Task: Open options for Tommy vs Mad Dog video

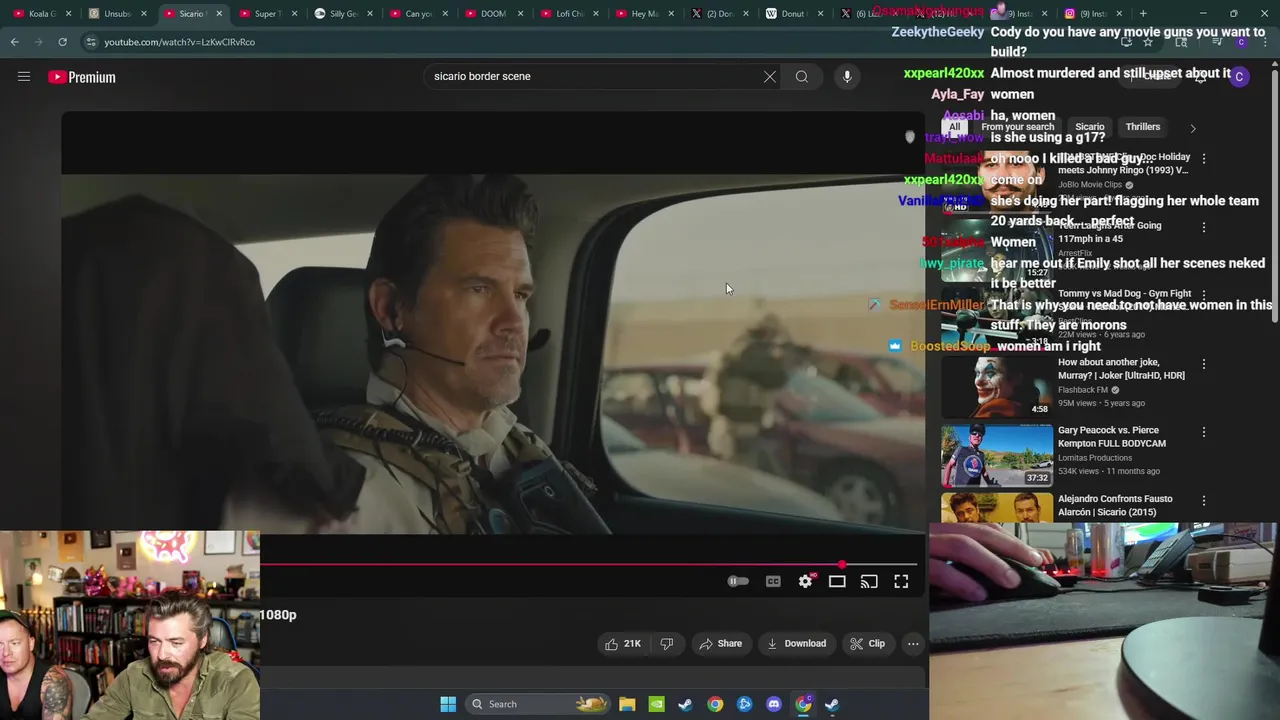Action: click(1204, 295)
